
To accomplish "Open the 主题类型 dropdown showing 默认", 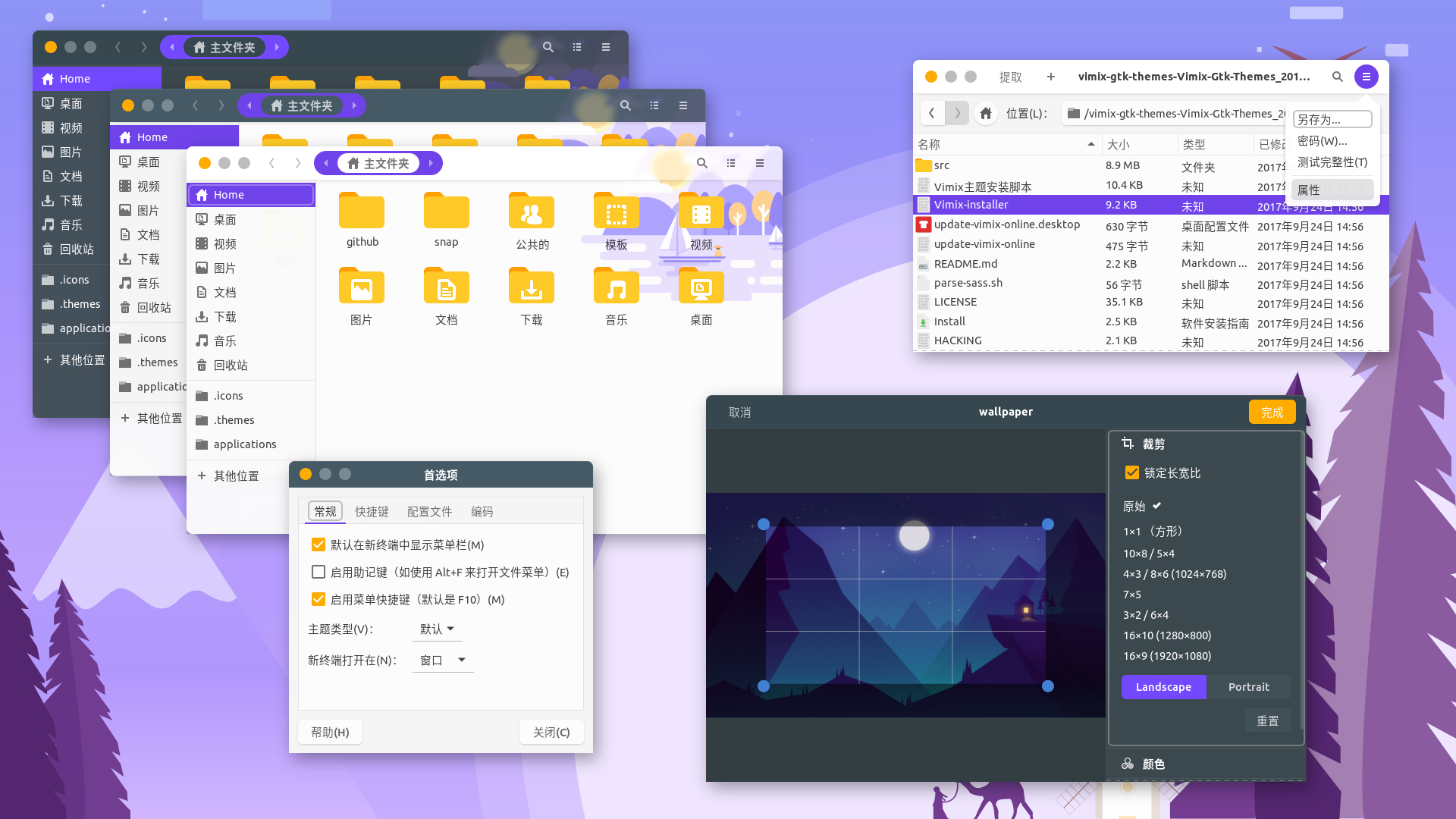I will pos(438,629).
